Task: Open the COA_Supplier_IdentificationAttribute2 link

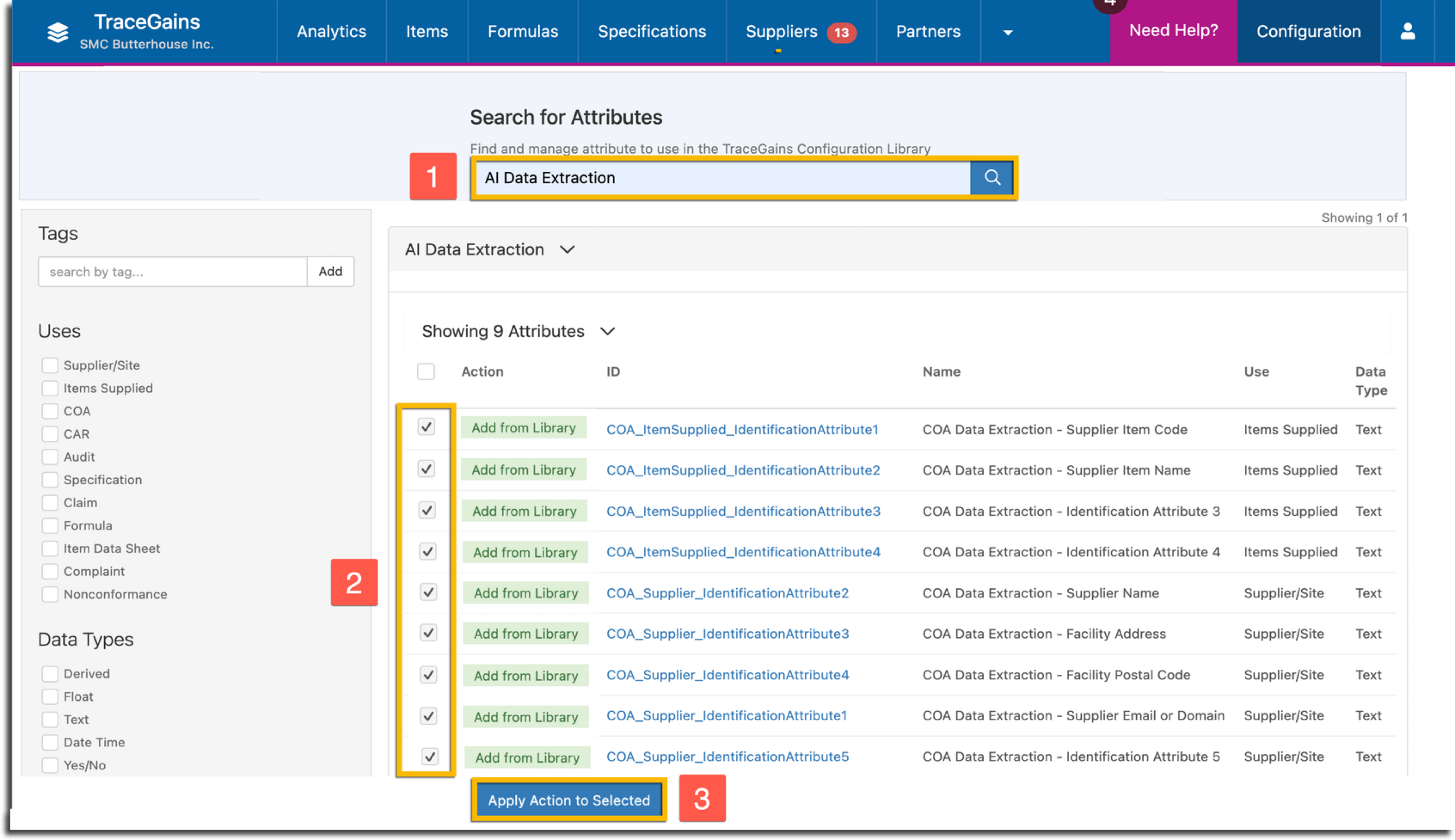Action: coord(727,593)
